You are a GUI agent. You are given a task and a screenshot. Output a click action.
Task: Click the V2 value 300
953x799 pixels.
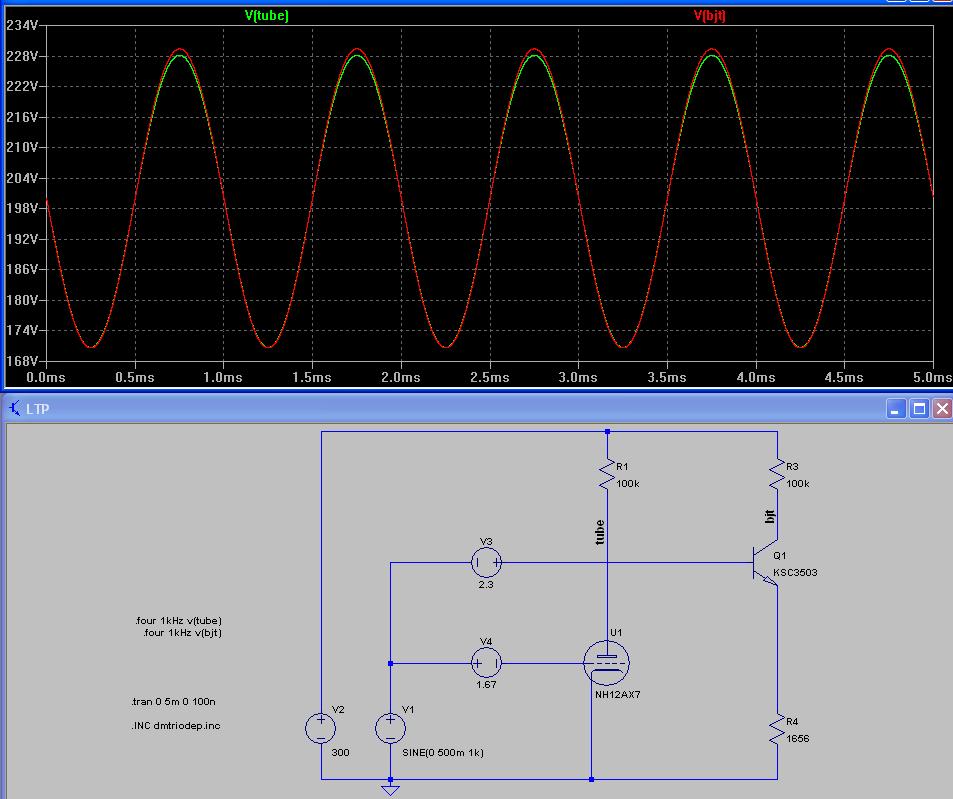click(x=340, y=752)
